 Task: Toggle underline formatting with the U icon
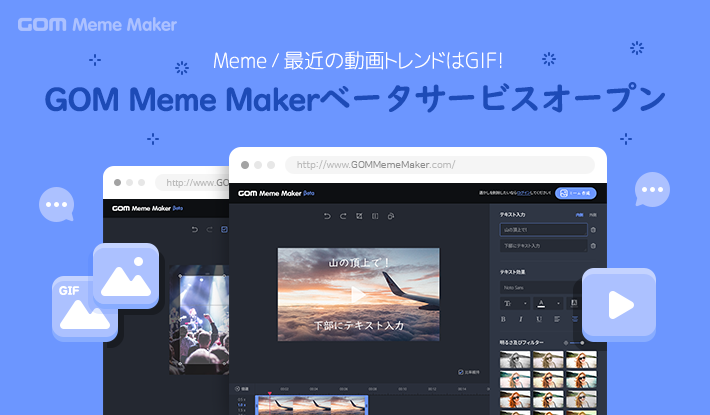point(540,319)
